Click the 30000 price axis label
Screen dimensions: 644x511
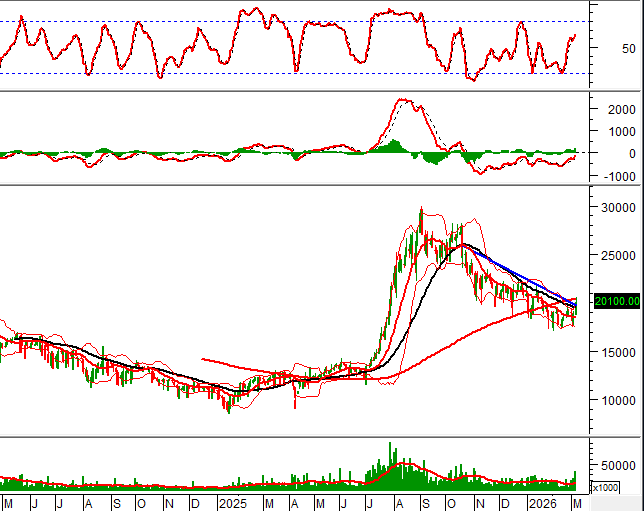click(618, 208)
